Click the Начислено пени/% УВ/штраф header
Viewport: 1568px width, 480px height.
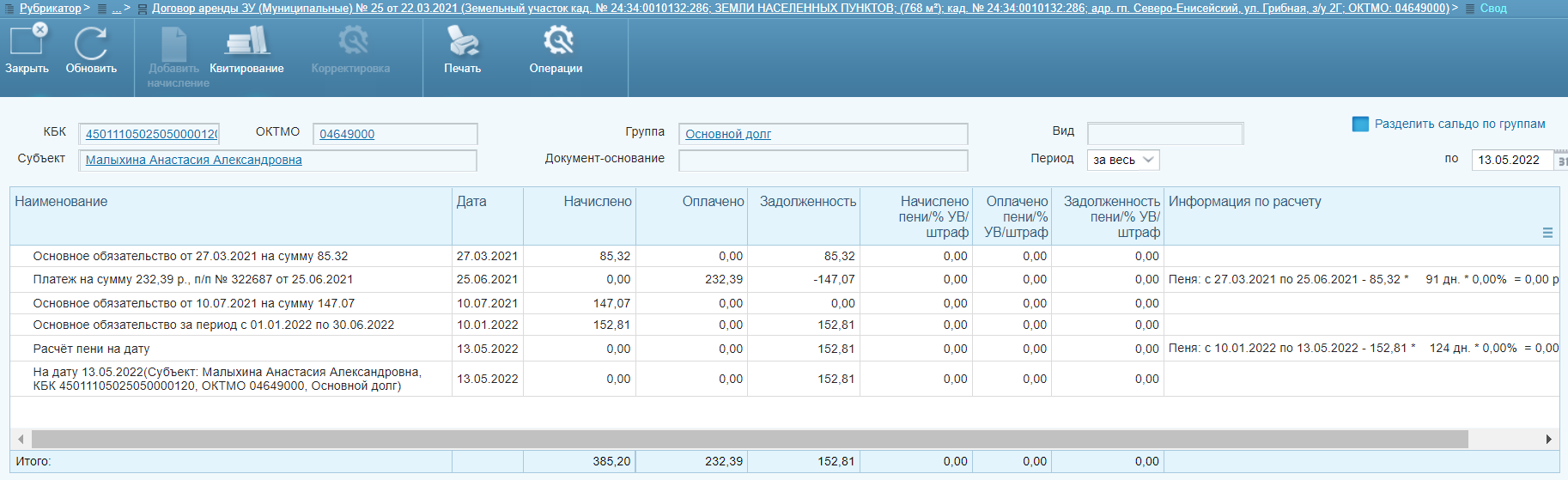[916, 216]
